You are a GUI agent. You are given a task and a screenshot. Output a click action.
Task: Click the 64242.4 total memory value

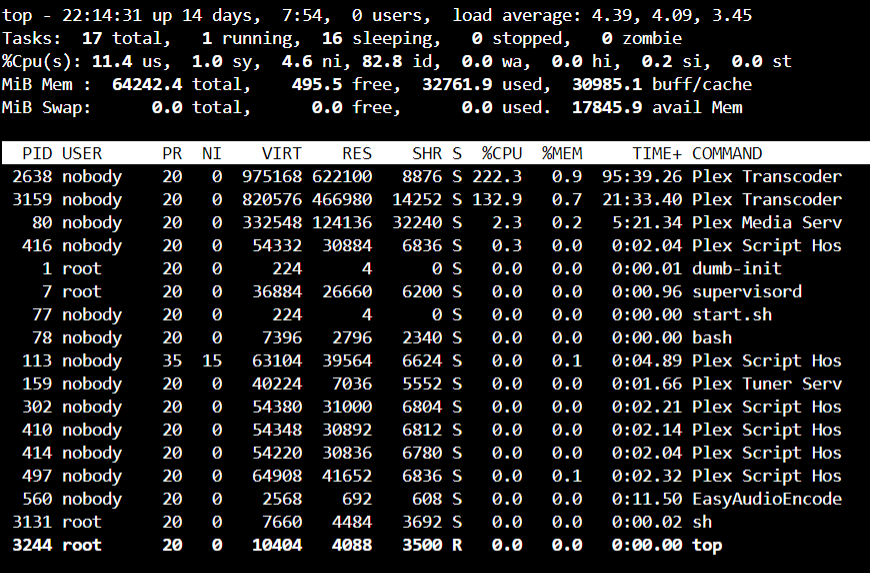(147, 84)
